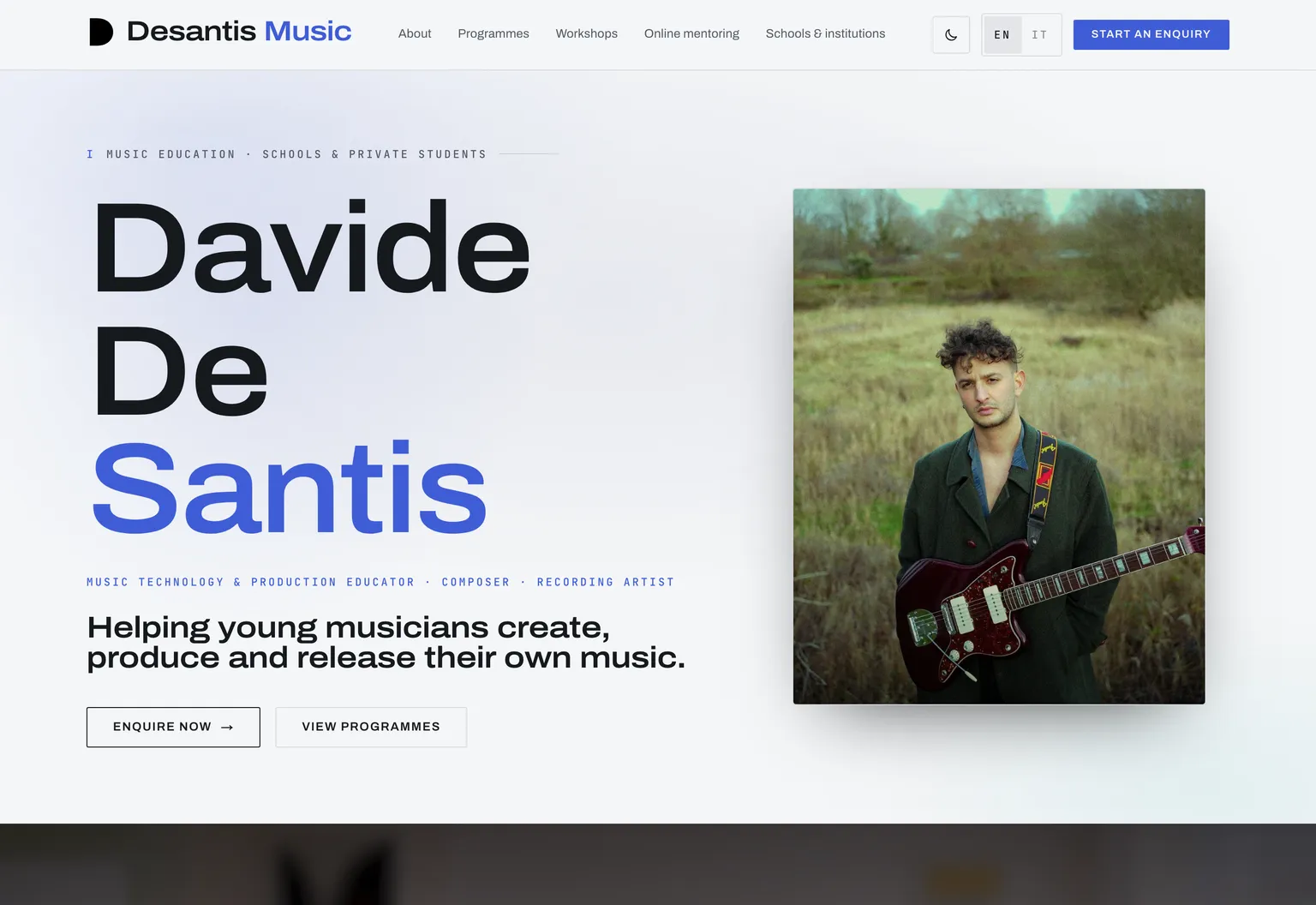1316x905 pixels.
Task: Switch language to EN
Action: tap(1002, 35)
